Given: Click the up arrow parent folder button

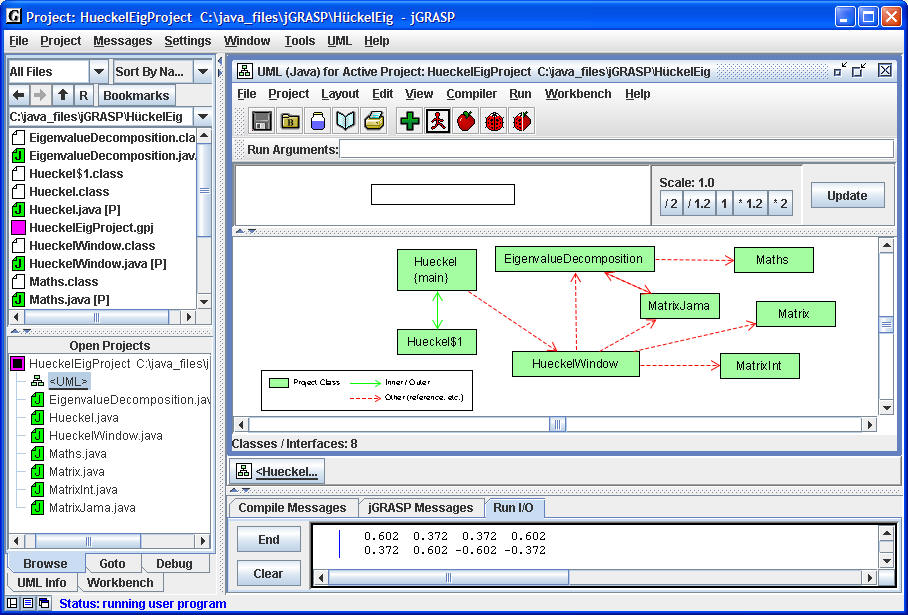Looking at the screenshot, I should coord(63,95).
